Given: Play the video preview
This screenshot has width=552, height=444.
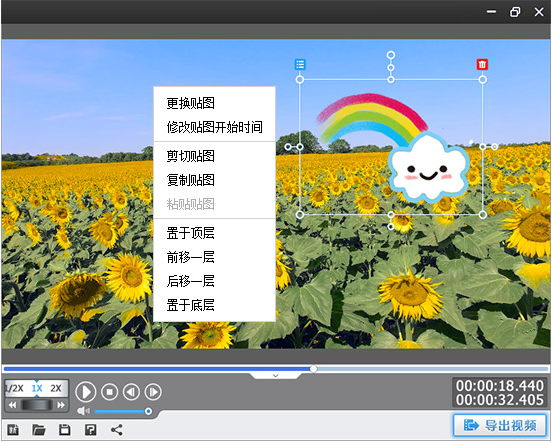Looking at the screenshot, I should pyautogui.click(x=86, y=392).
